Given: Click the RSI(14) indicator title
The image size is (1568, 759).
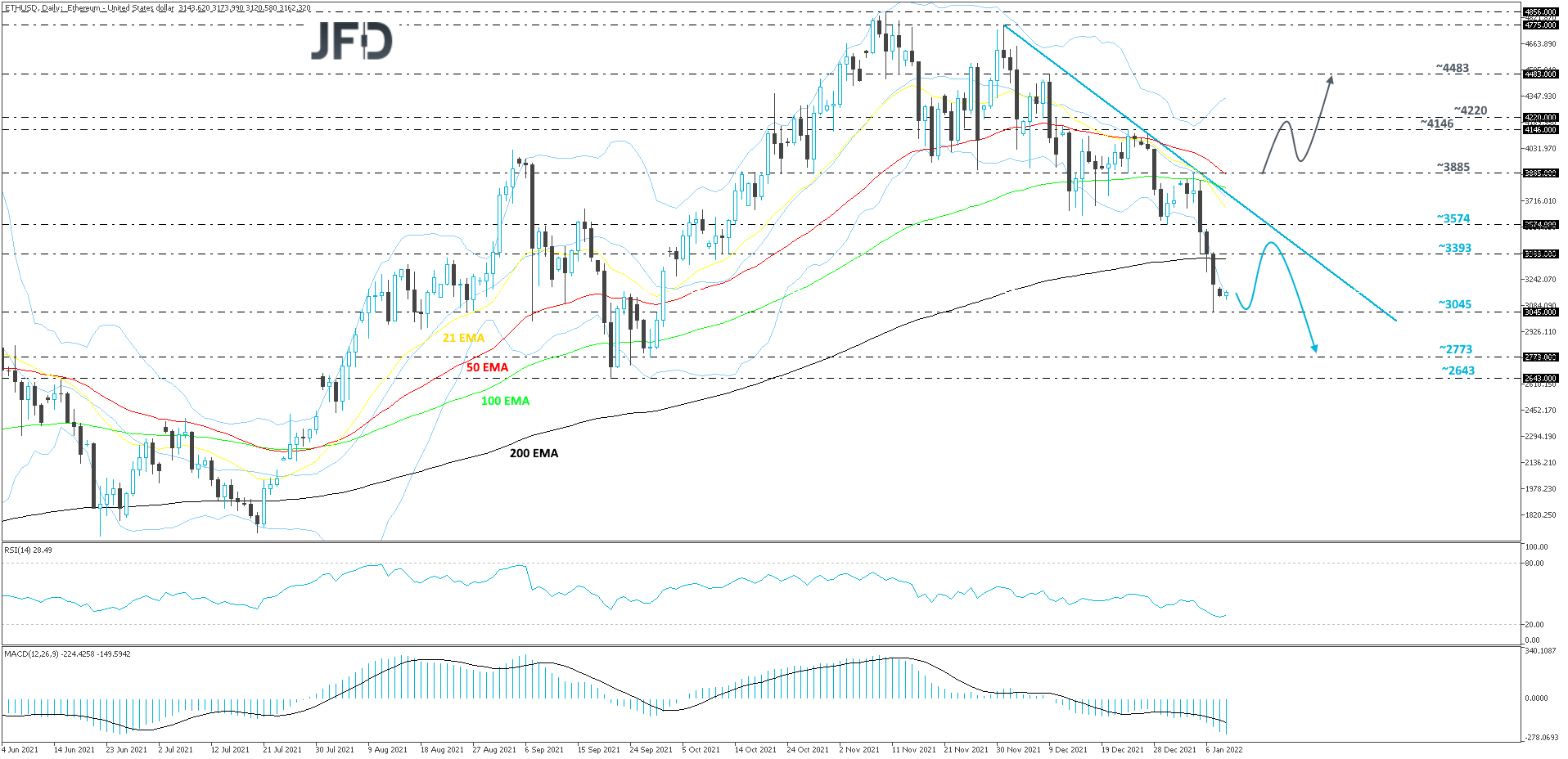Looking at the screenshot, I should tap(28, 550).
